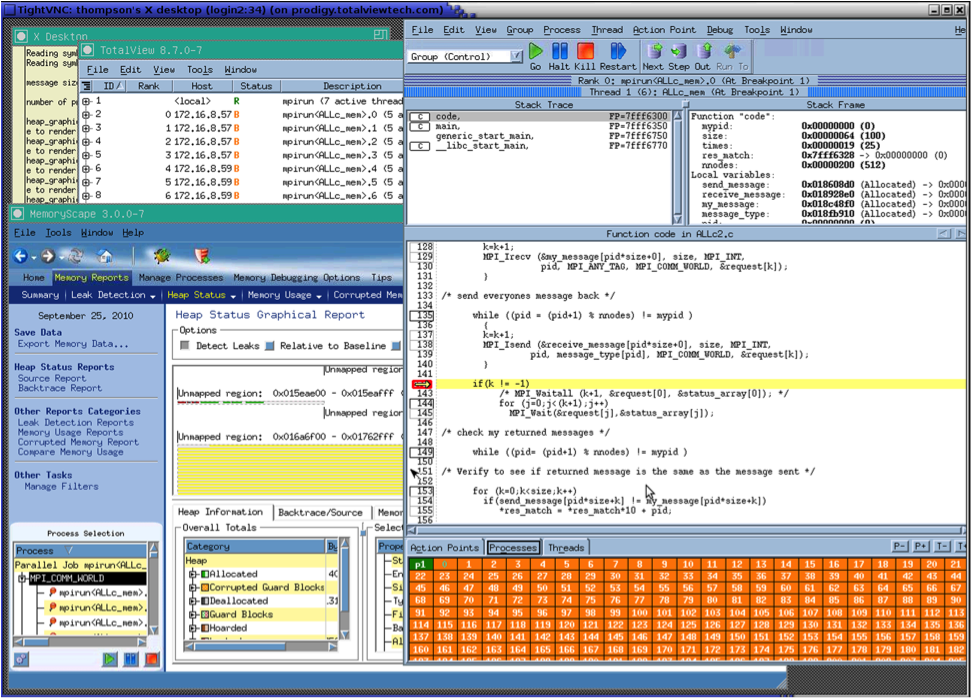The width and height of the screenshot is (972, 698).
Task: Expand the Leak Detection dropdown menu
Action: pyautogui.click(x=153, y=296)
